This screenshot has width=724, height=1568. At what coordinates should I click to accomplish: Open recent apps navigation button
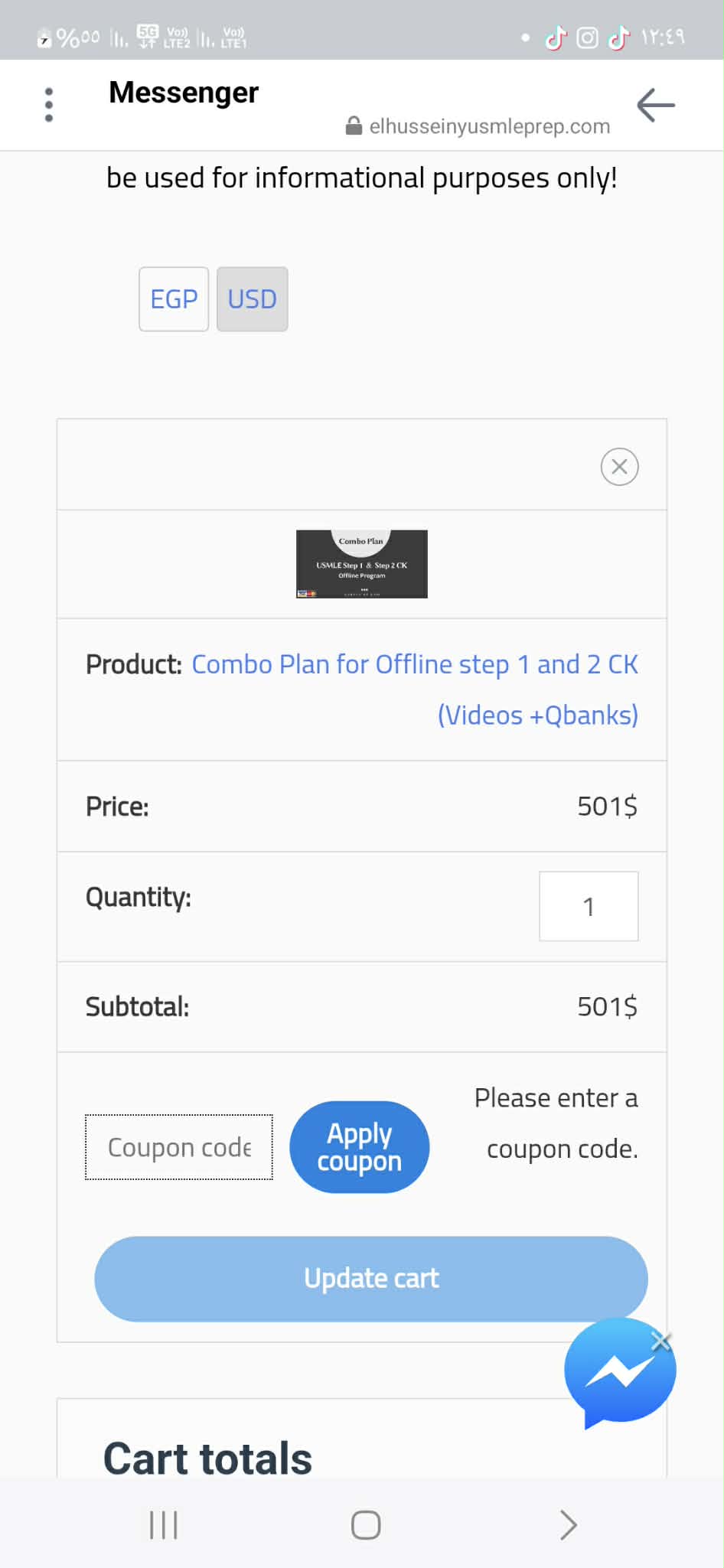[164, 1524]
